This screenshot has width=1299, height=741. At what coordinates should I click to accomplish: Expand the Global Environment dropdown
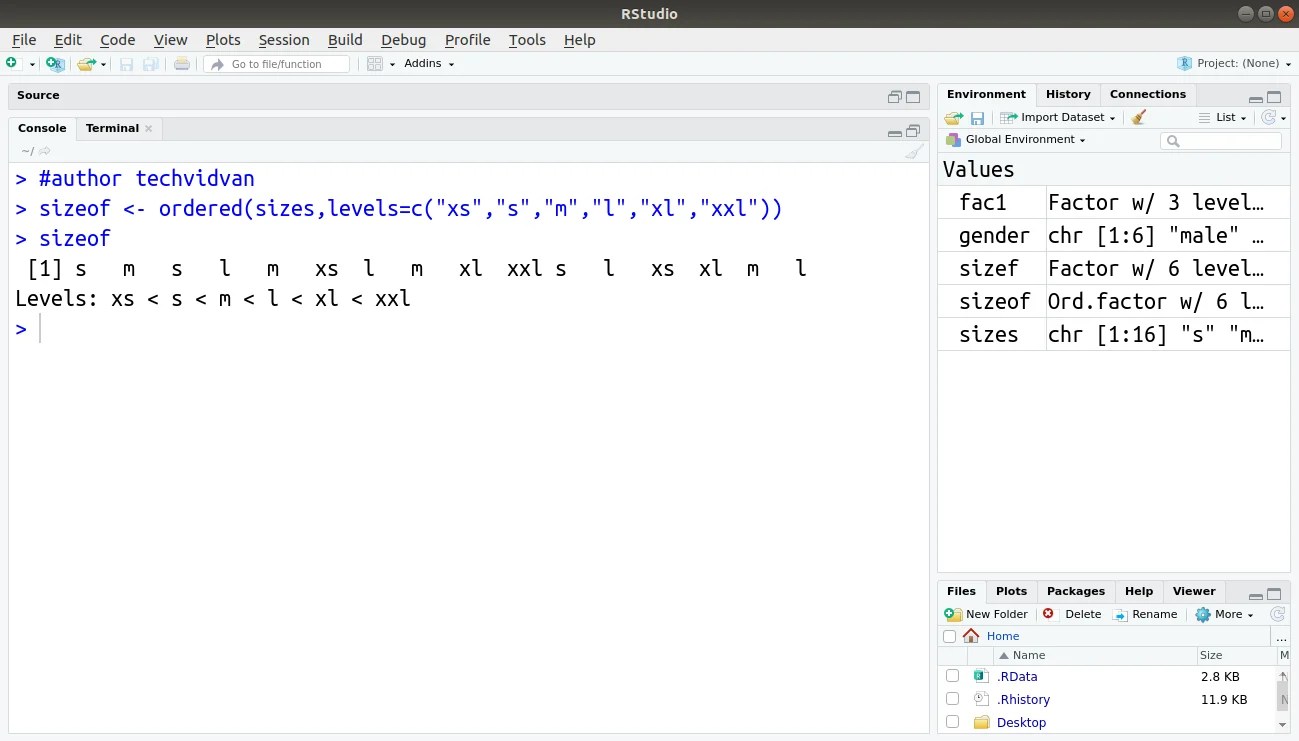(x=1016, y=140)
